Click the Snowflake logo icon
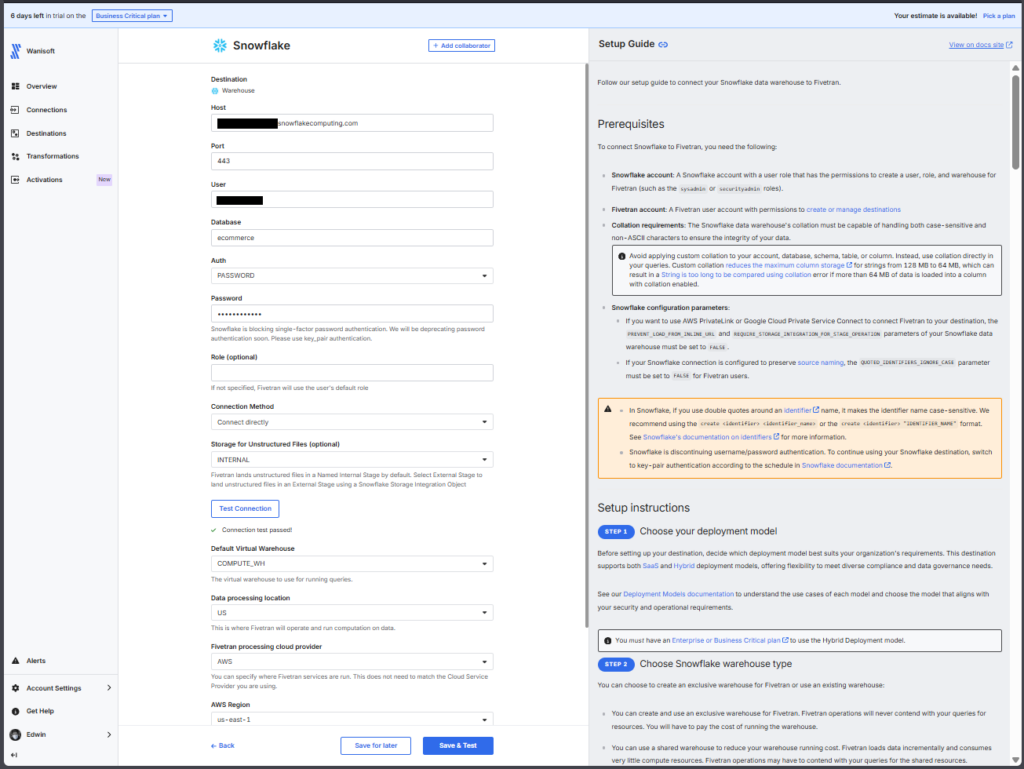This screenshot has width=1024, height=769. coord(220,45)
